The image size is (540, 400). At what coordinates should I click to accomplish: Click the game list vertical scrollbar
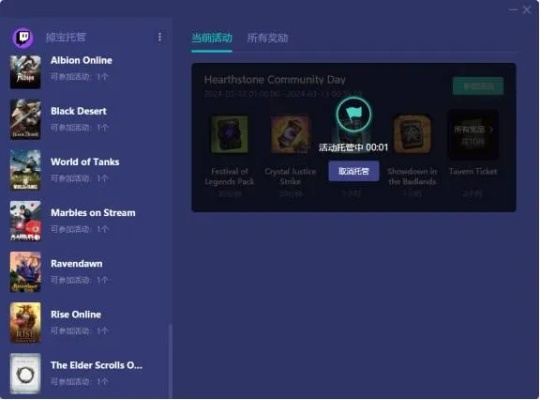coord(170,361)
